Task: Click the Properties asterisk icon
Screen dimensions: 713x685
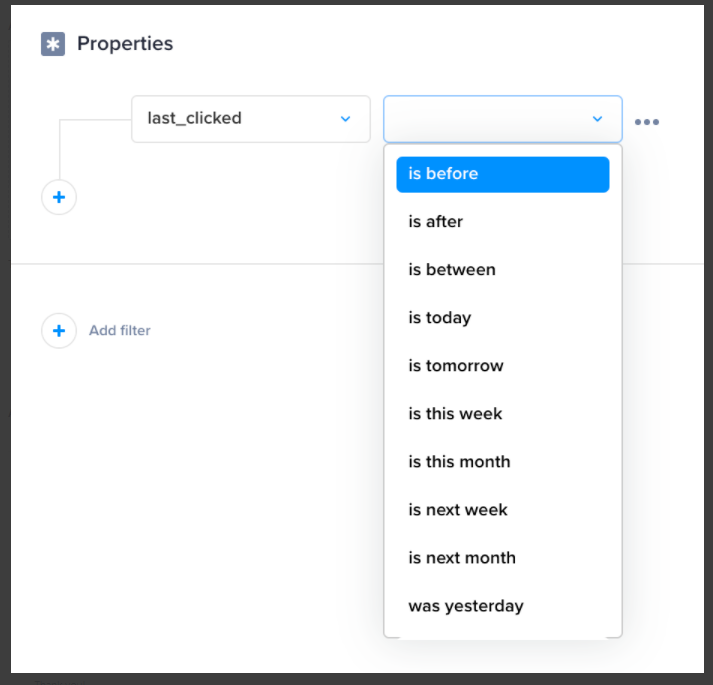Action: 53,44
